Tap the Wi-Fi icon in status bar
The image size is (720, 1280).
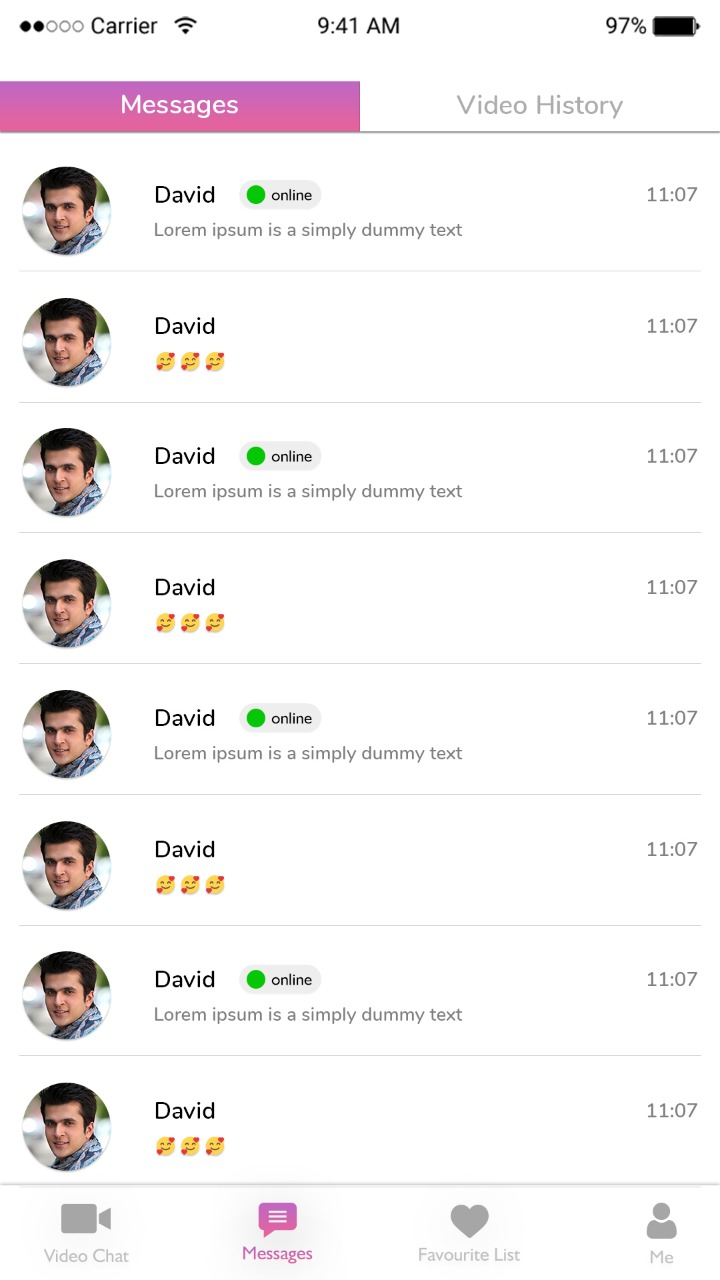pyautogui.click(x=184, y=26)
